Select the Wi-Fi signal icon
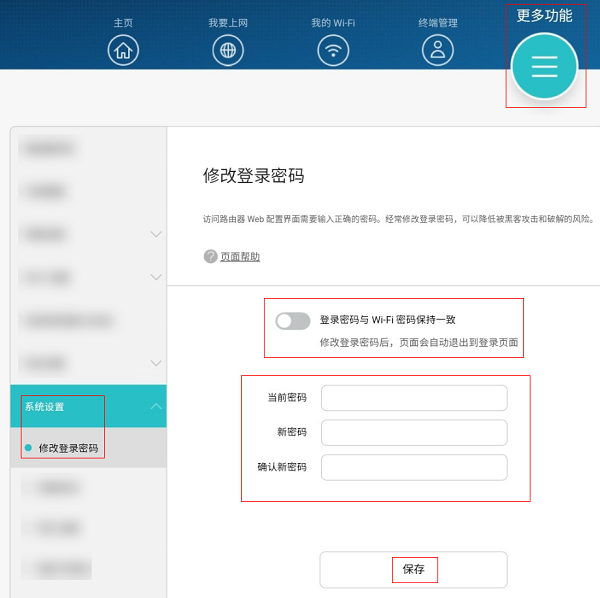Viewport: 600px width, 598px height. [333, 50]
